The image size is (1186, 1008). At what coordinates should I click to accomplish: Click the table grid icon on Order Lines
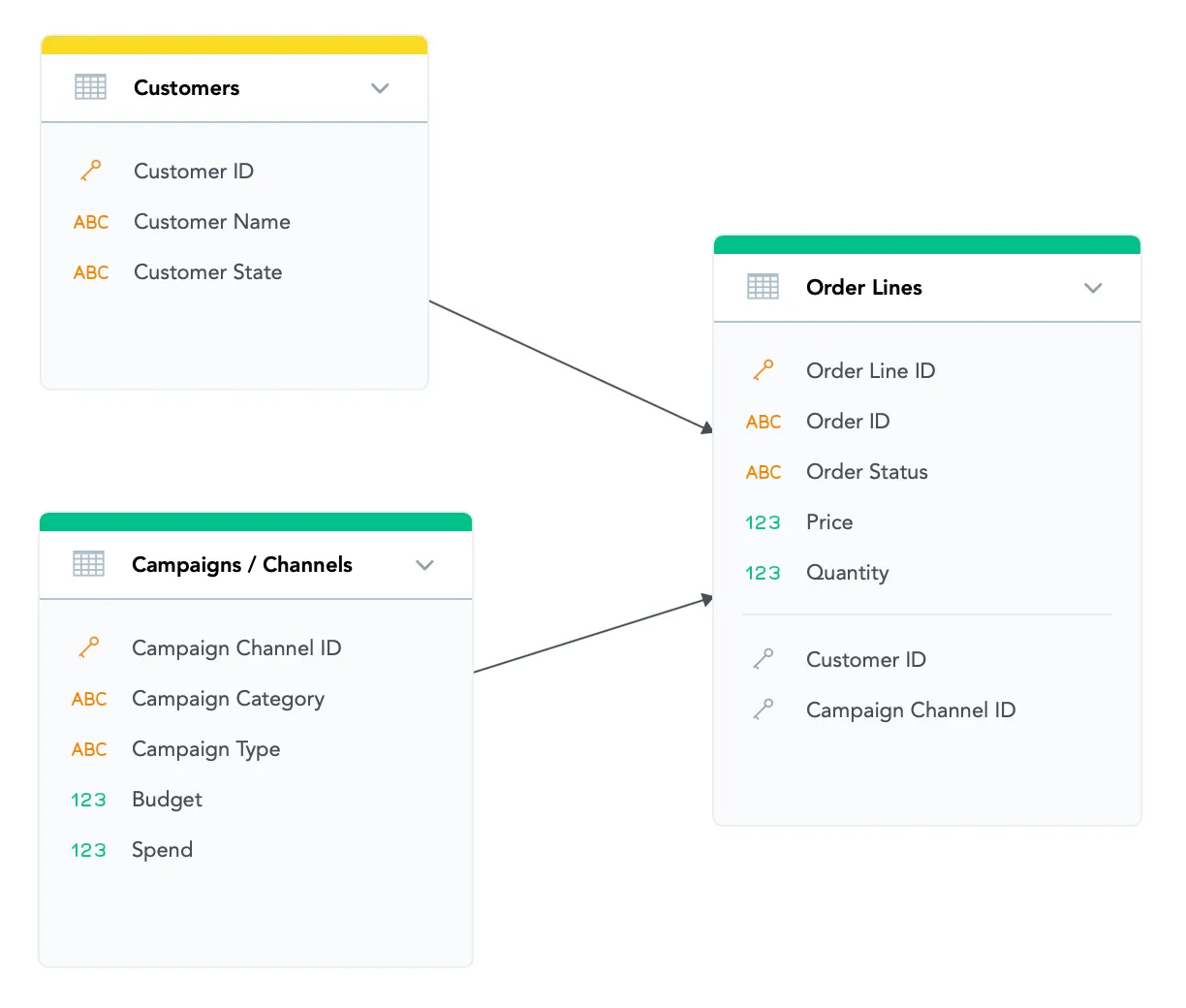763,287
